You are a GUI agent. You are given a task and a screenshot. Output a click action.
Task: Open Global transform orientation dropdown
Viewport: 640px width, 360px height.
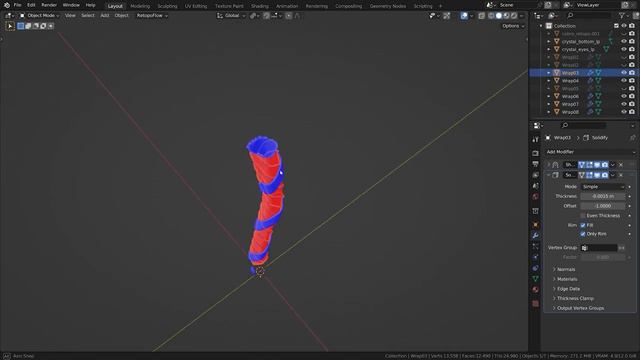(231, 16)
